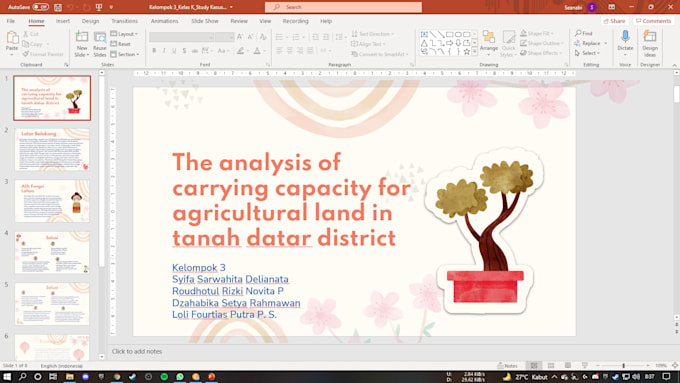Click the Reset slide button
This screenshot has height=383, width=680.
point(121,44)
